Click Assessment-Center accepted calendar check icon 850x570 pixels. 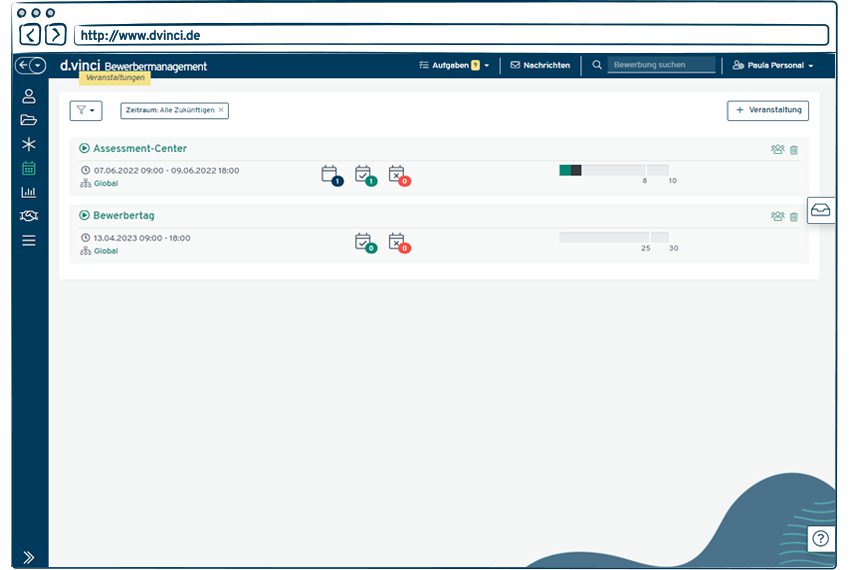coord(365,175)
